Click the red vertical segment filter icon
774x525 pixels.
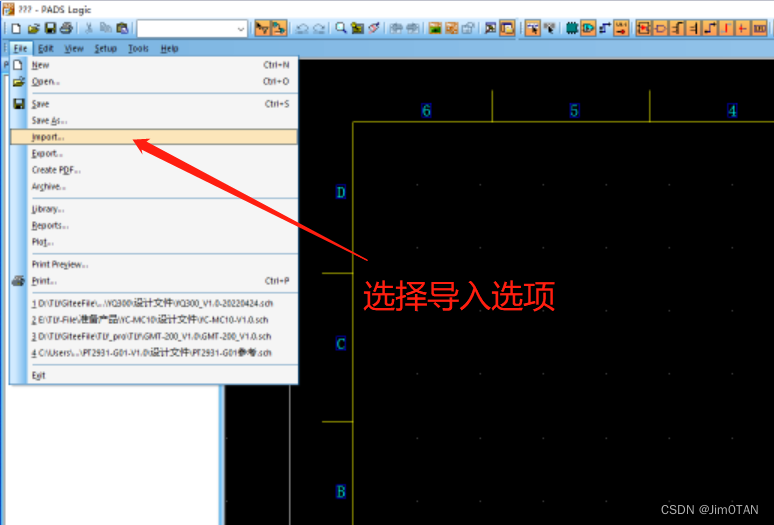coord(727,29)
